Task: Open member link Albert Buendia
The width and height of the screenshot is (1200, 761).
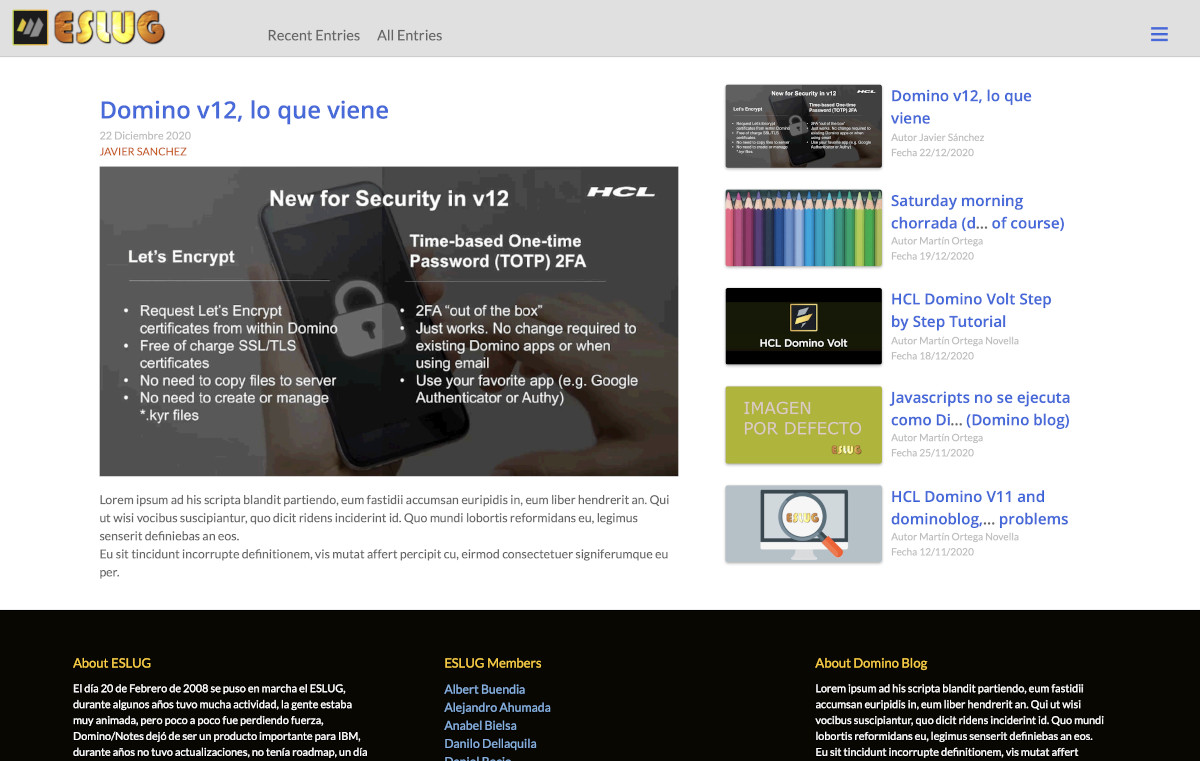Action: [x=484, y=689]
